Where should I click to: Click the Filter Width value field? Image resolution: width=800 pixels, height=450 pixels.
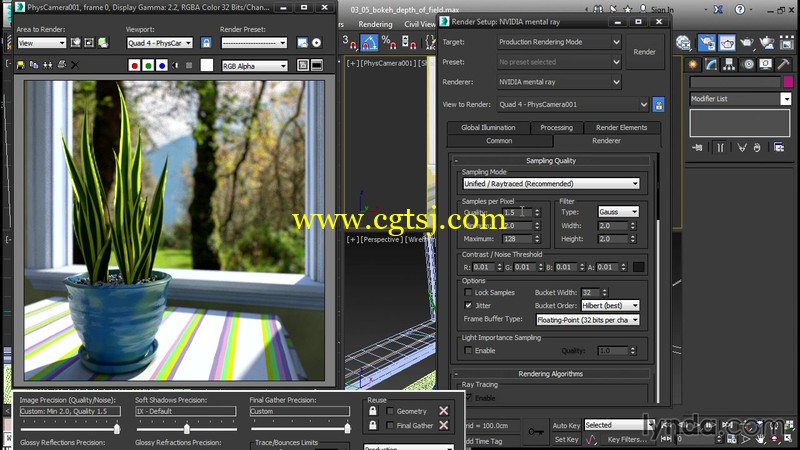613,226
